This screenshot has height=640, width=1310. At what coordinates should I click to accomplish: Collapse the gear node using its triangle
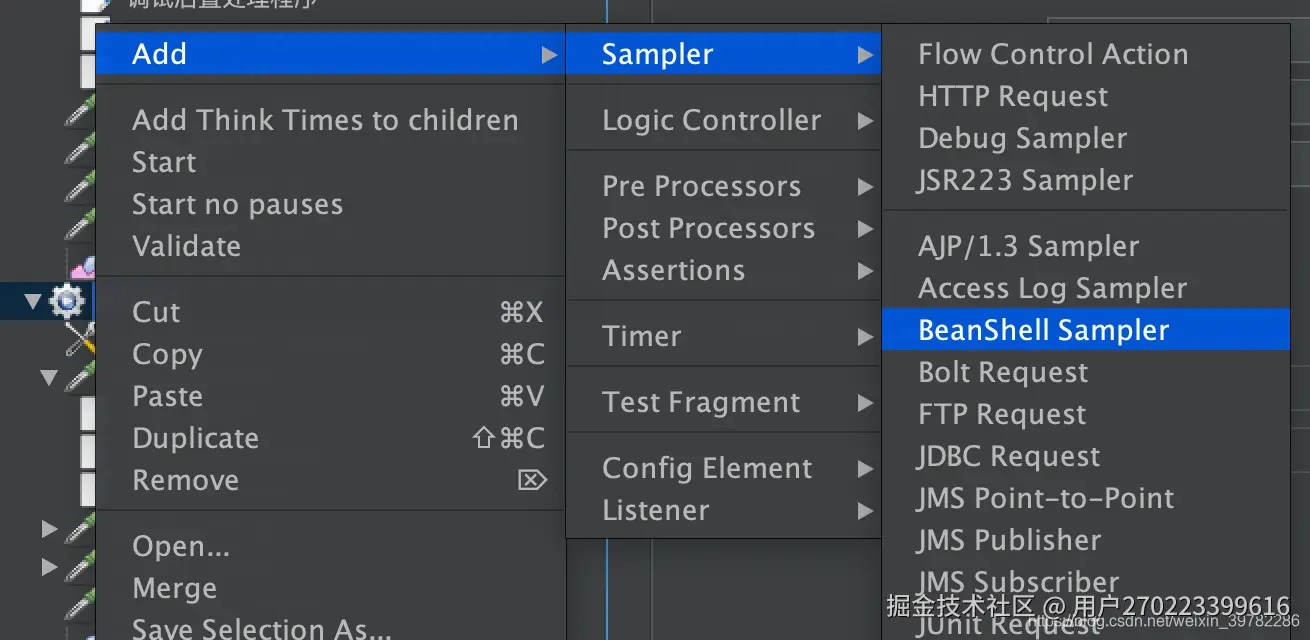click(34, 300)
